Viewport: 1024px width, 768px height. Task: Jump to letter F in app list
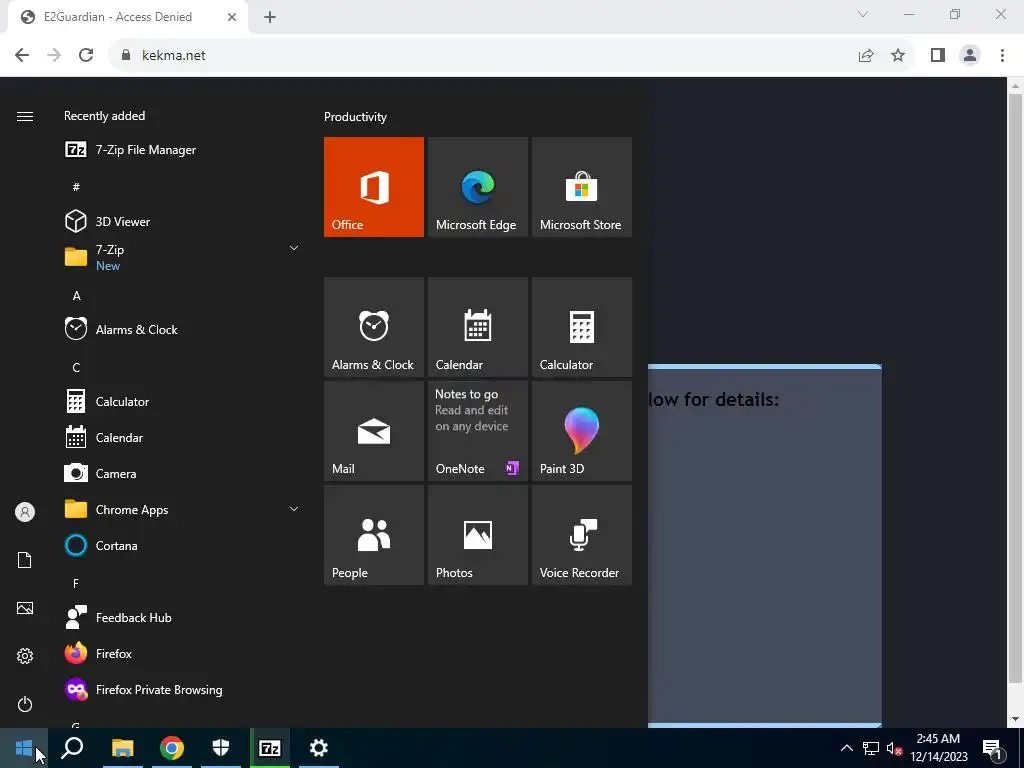[x=76, y=583]
